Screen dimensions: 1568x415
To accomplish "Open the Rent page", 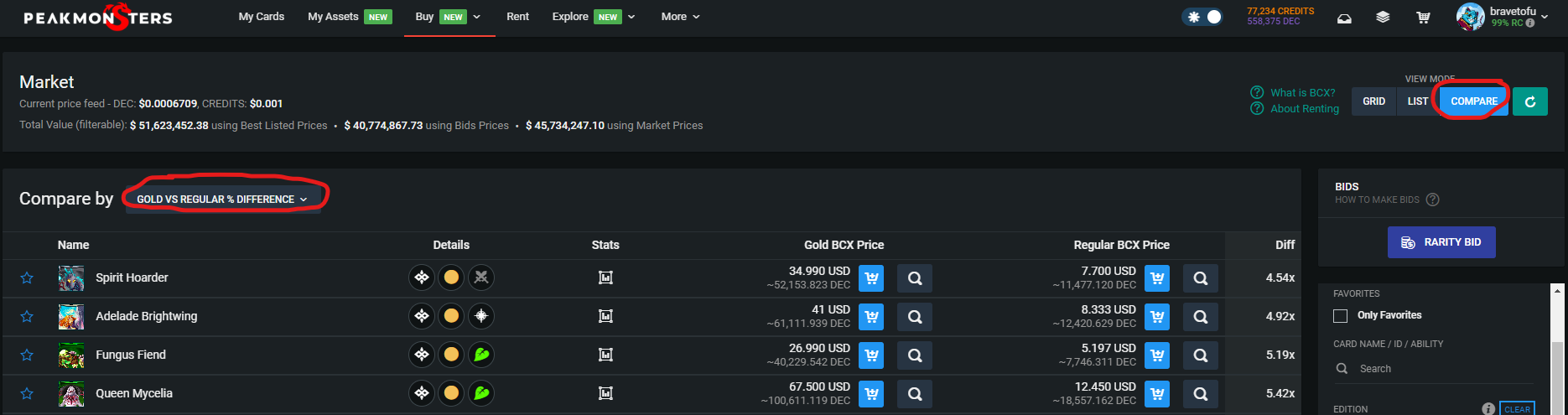I will click(517, 17).
